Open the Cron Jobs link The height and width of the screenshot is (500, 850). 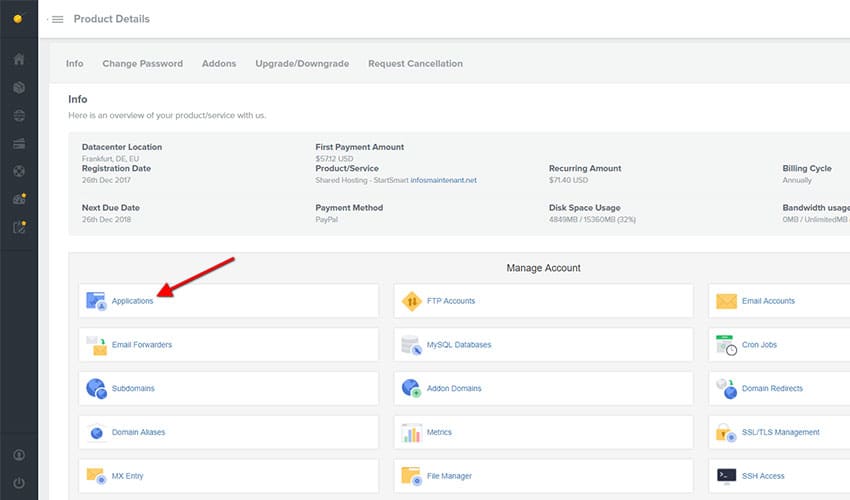pos(759,345)
